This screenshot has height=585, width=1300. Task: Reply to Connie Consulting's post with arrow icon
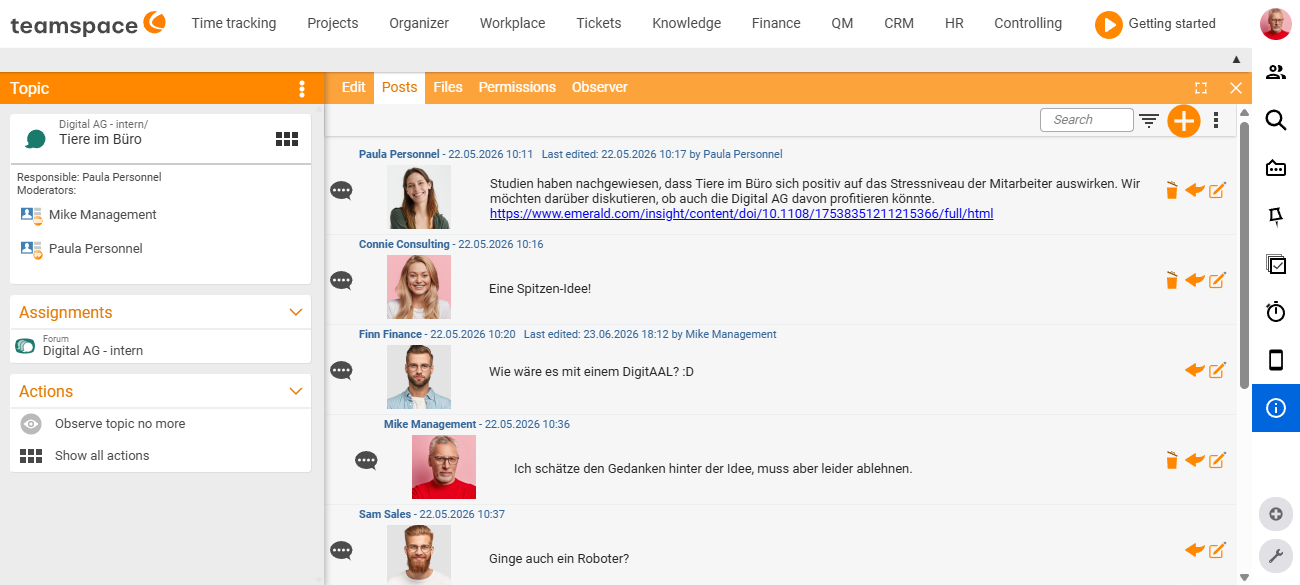1194,280
